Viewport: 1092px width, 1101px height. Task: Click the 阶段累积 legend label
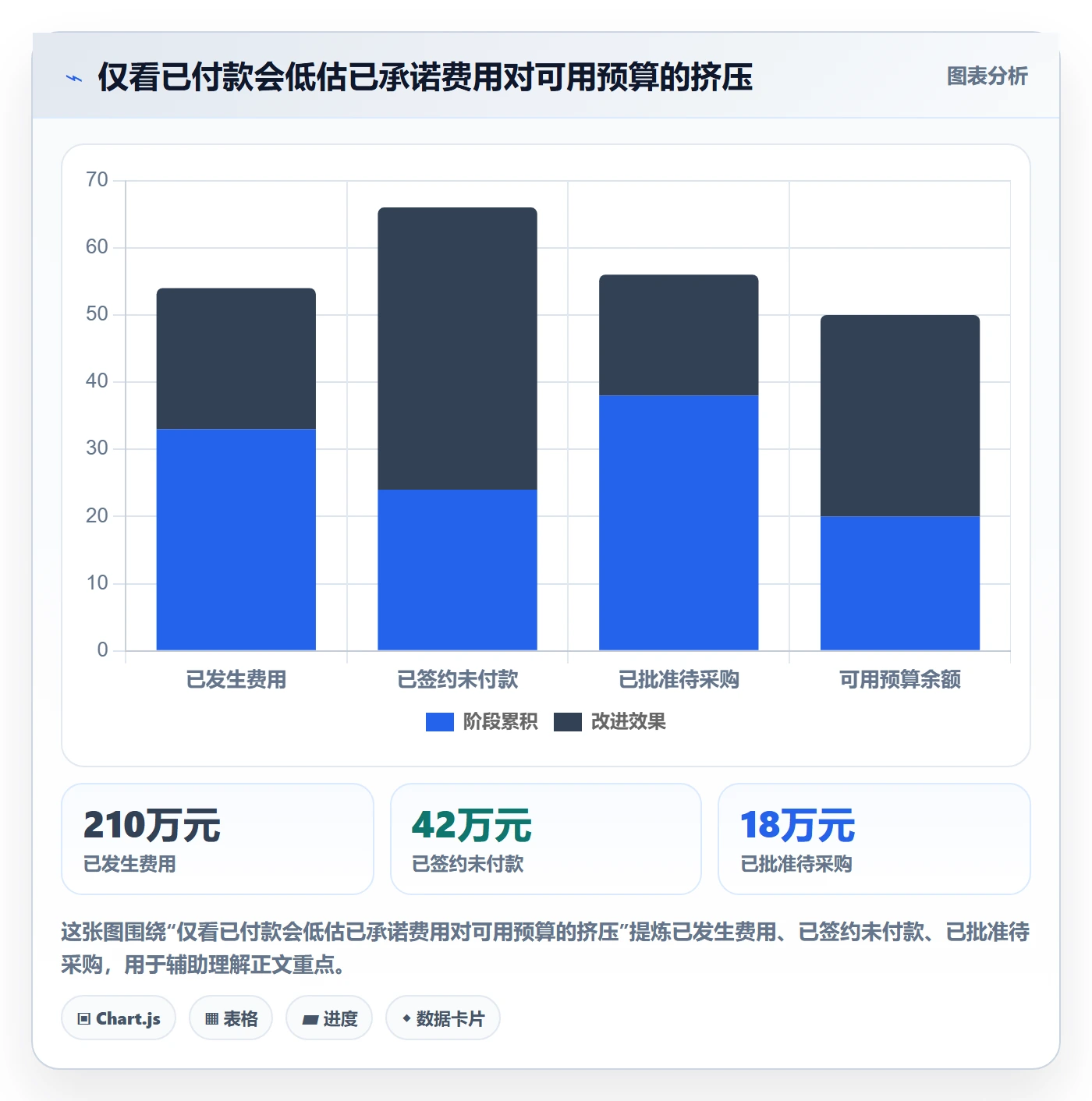[x=500, y=722]
